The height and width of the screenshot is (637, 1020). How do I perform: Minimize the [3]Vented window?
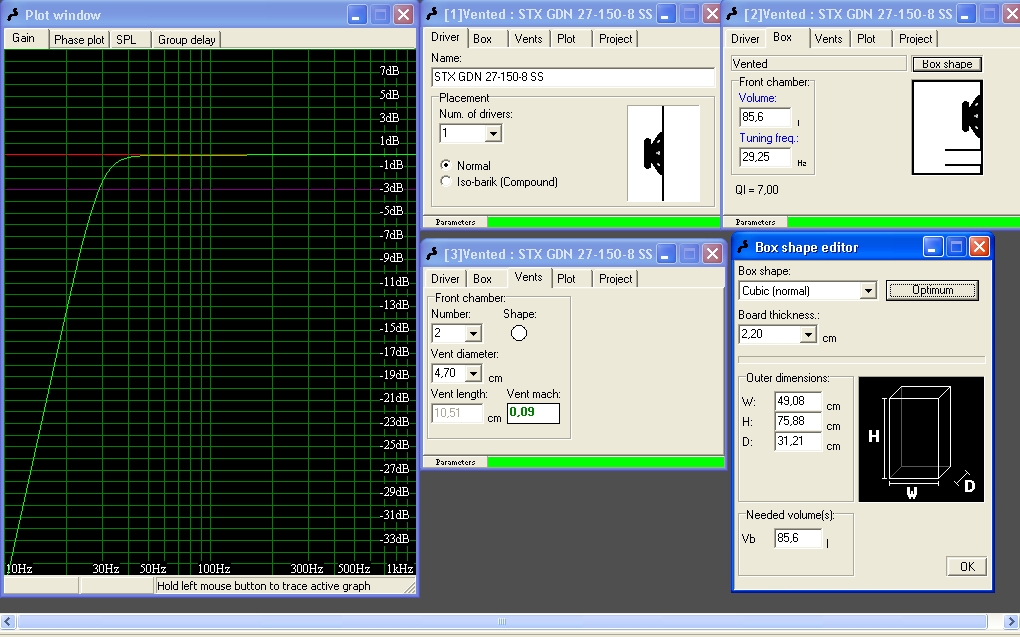pyautogui.click(x=666, y=254)
